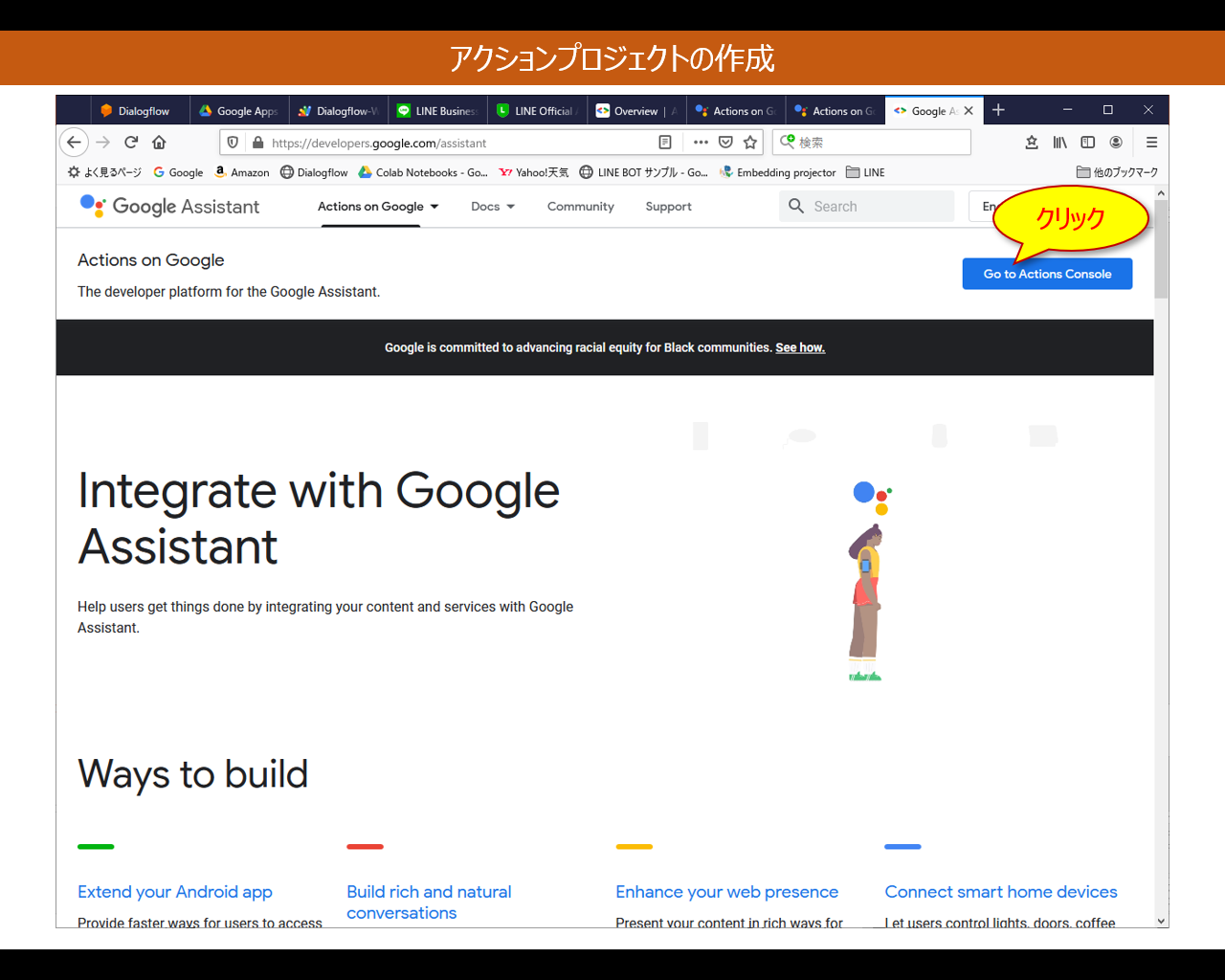Open the Firefox account icon
The image size is (1225, 980).
tap(1116, 142)
